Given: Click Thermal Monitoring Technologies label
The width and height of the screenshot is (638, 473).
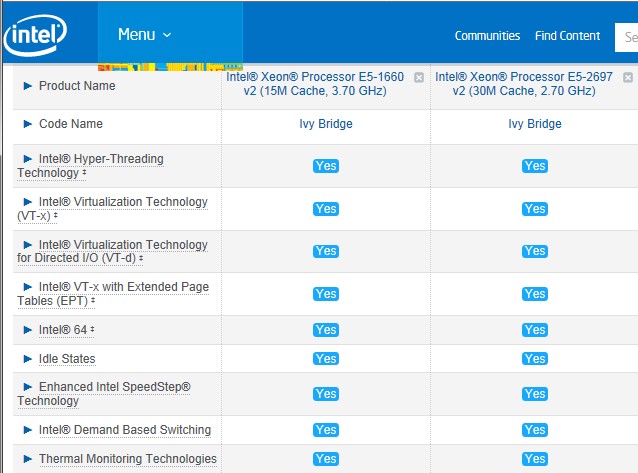Looking at the screenshot, I should (128, 459).
